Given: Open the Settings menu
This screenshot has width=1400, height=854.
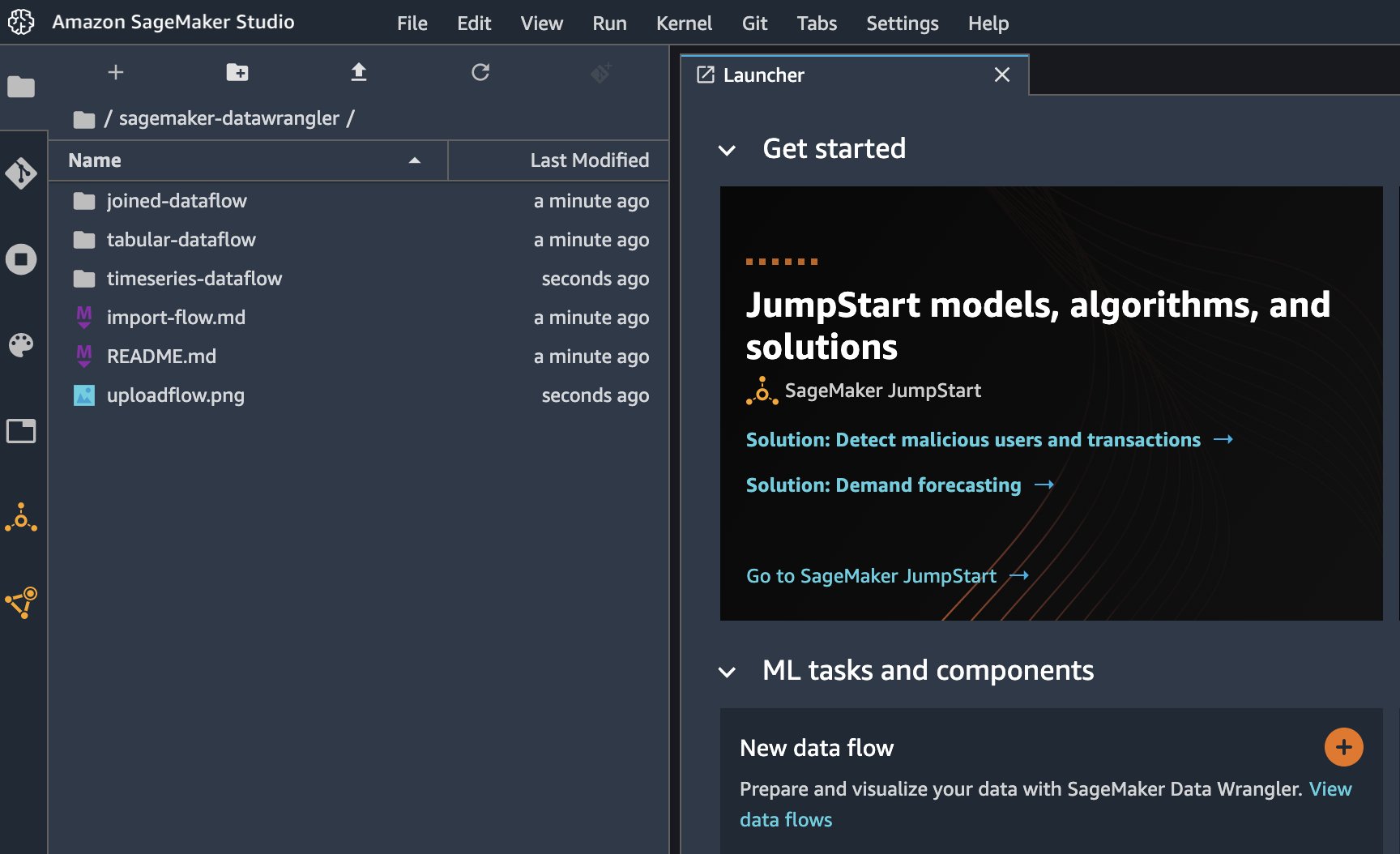Looking at the screenshot, I should [x=903, y=23].
